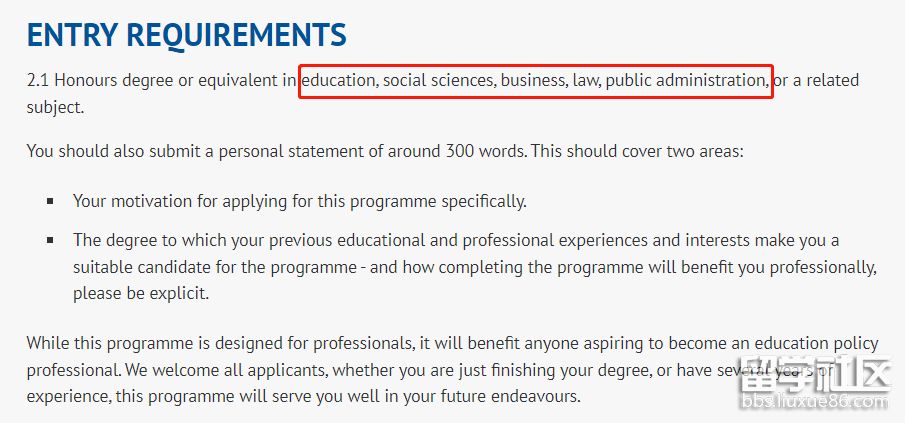905x423 pixels.
Task: Click the second square bullet marker
Action: [x=50, y=241]
